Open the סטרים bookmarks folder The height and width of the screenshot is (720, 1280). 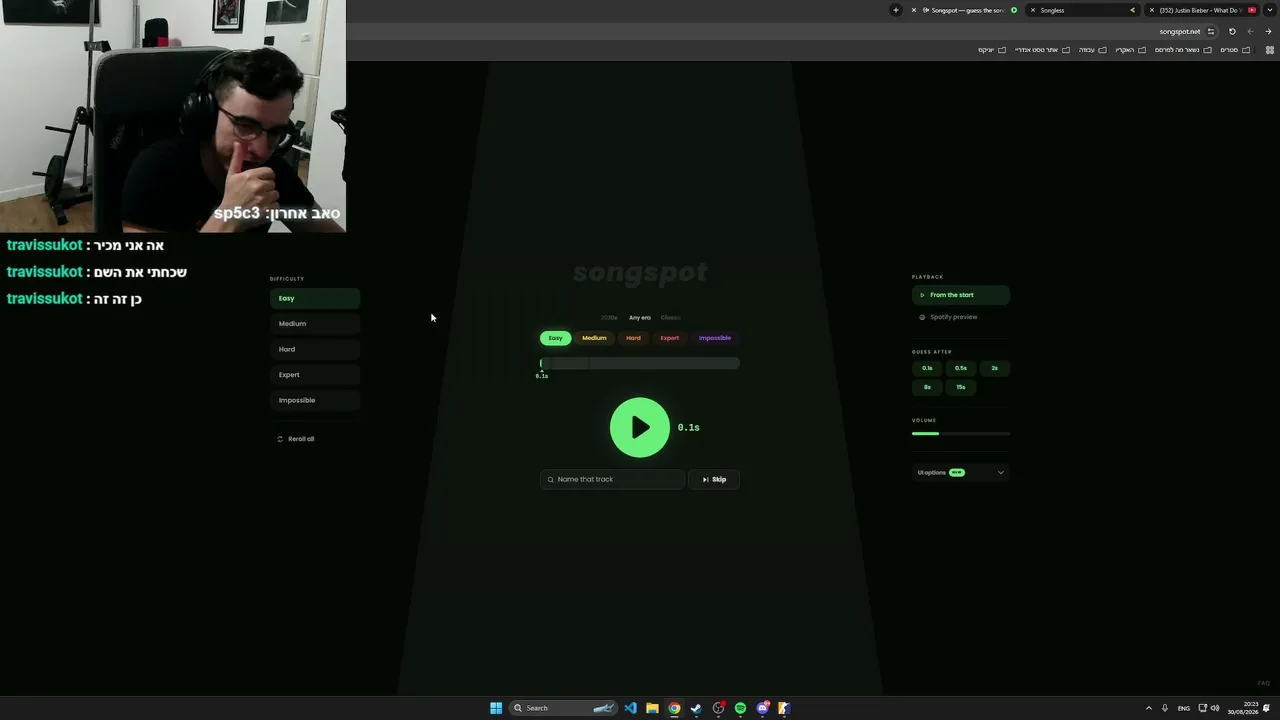click(x=1235, y=50)
